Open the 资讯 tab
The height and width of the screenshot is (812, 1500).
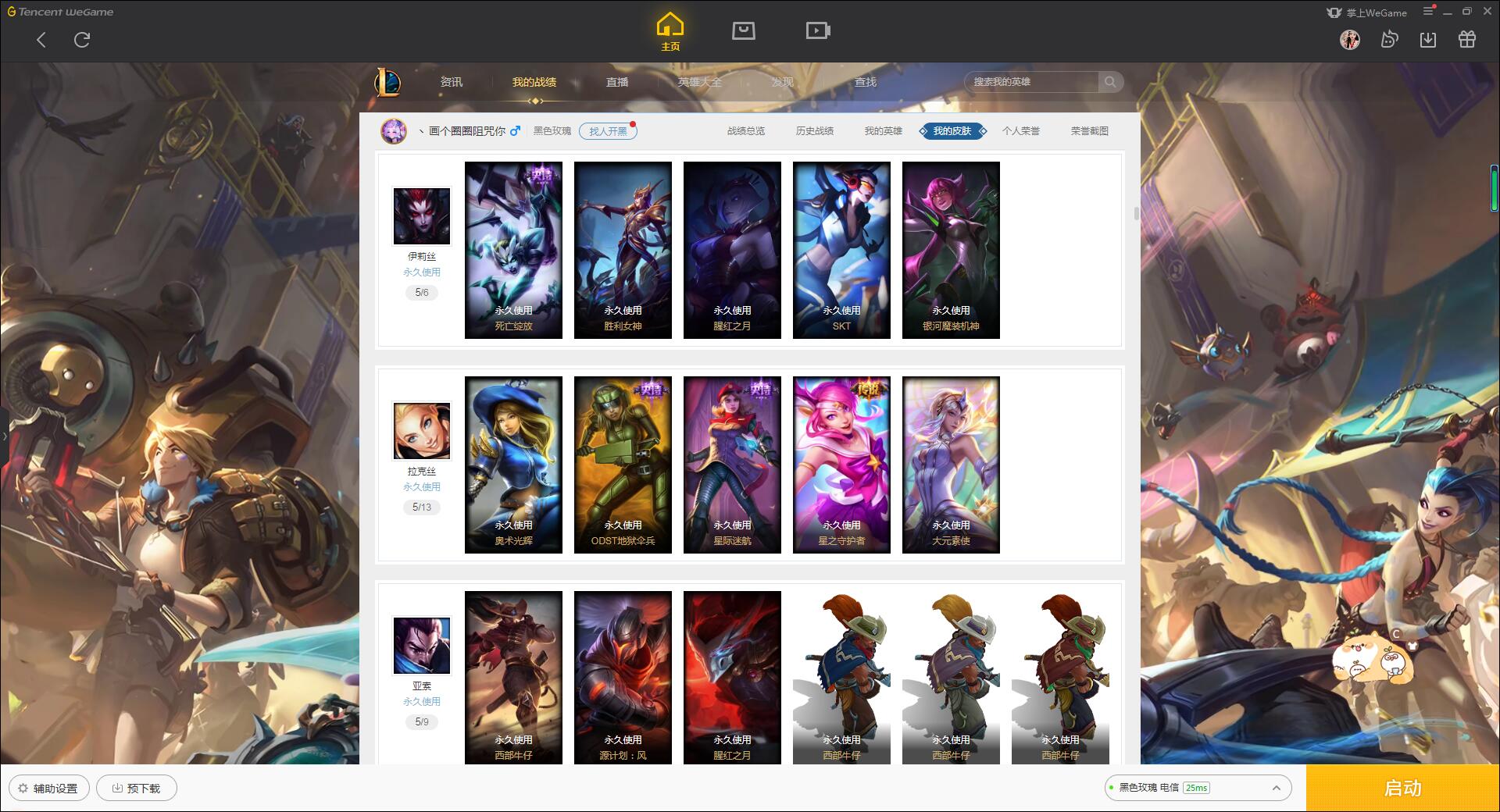coord(451,82)
